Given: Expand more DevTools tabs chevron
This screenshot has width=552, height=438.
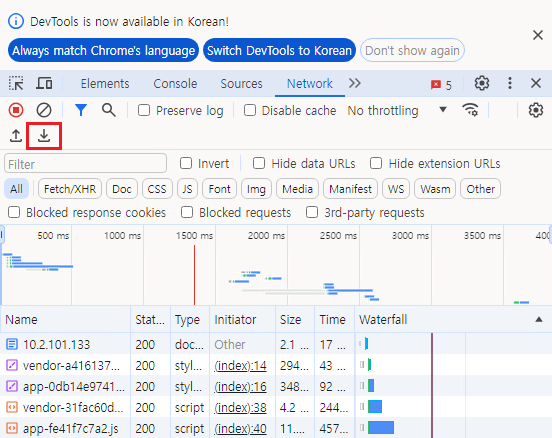Looking at the screenshot, I should tap(355, 83).
